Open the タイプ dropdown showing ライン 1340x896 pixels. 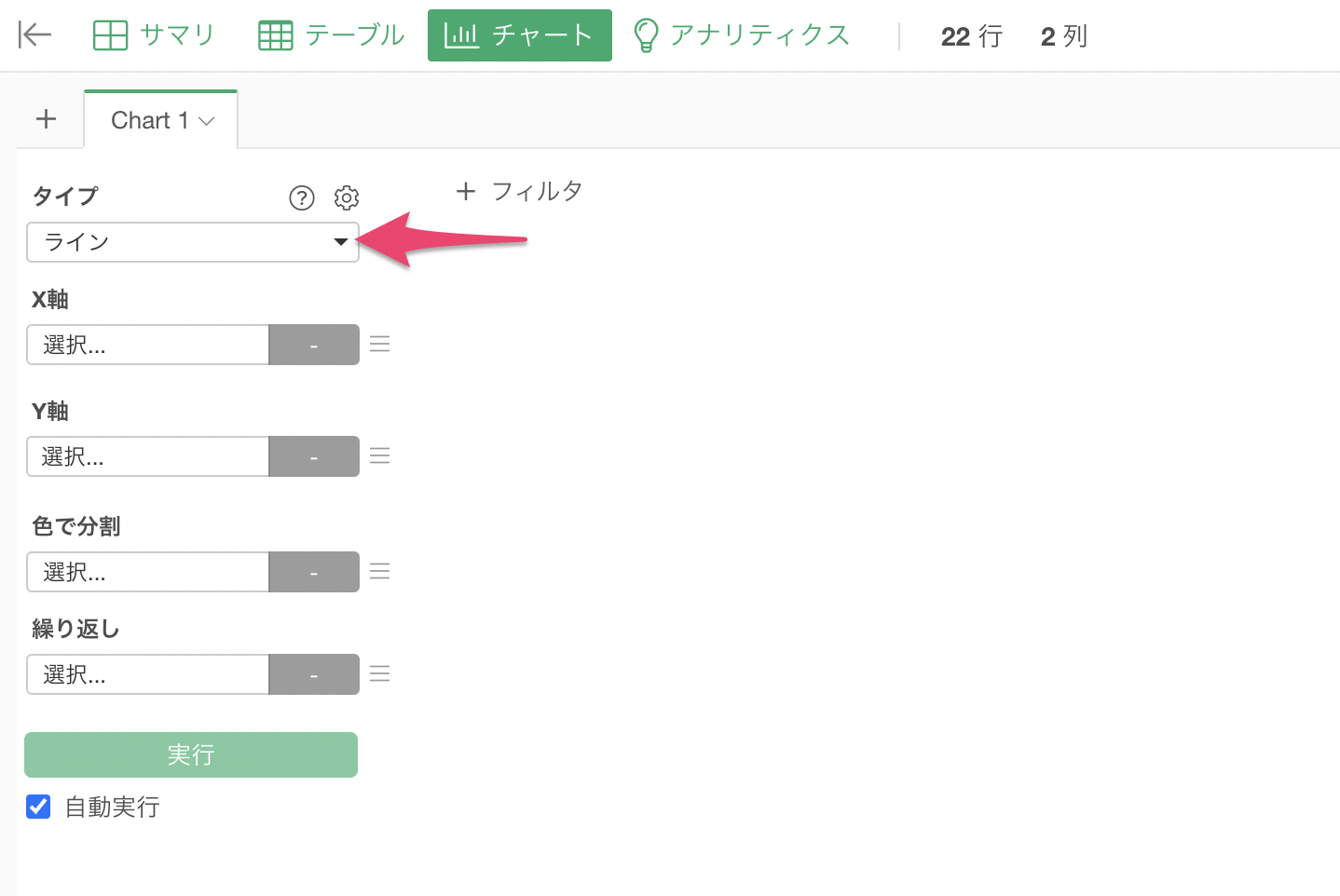point(193,242)
